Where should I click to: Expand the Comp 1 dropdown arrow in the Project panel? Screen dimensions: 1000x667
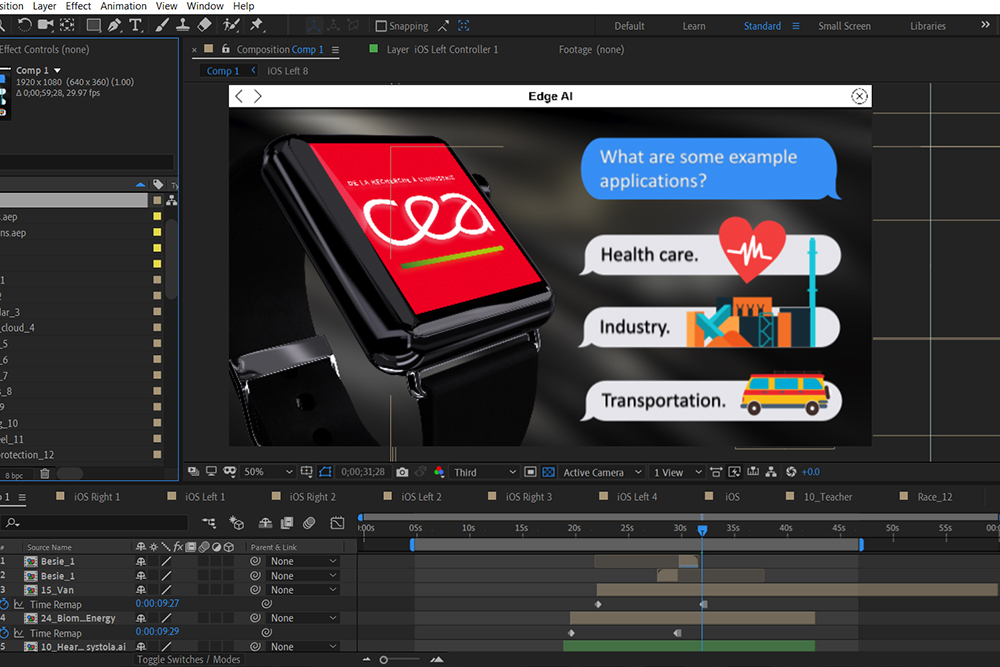point(57,70)
